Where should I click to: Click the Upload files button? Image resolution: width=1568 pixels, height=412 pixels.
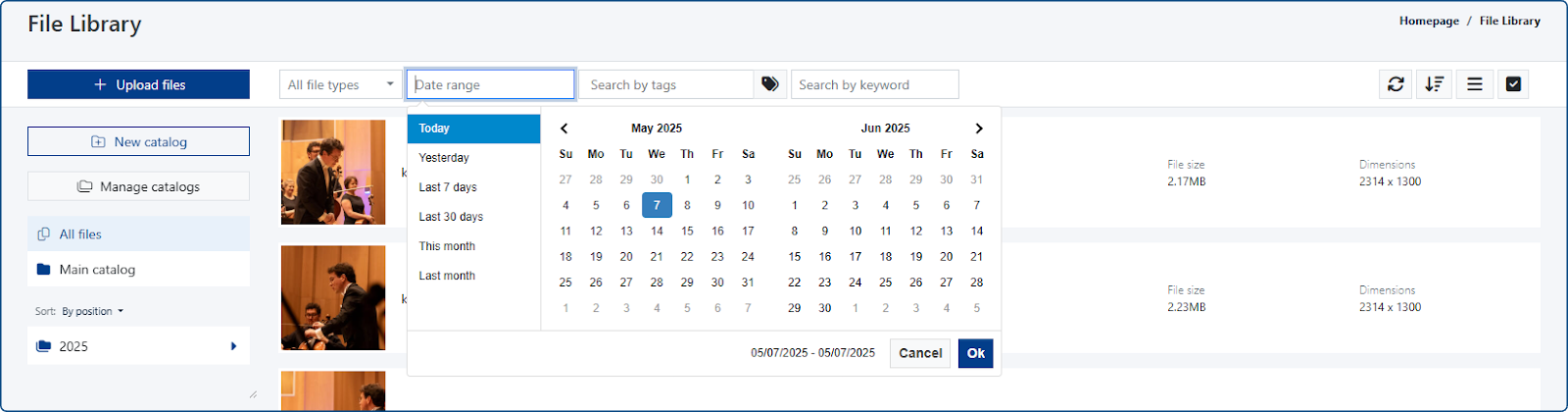pyautogui.click(x=138, y=85)
